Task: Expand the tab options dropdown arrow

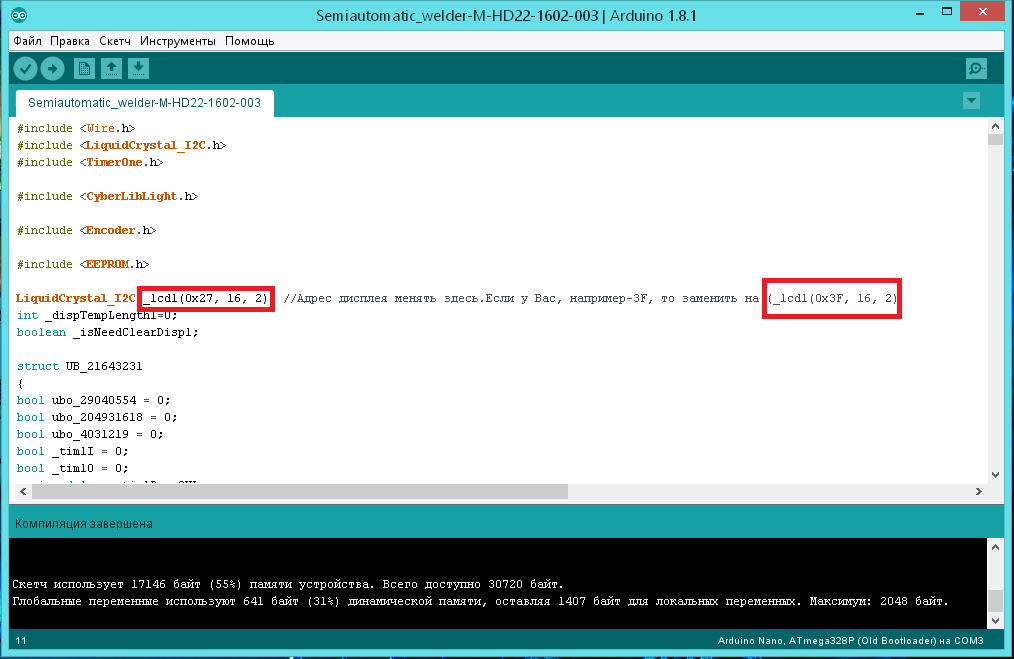Action: pos(970,101)
